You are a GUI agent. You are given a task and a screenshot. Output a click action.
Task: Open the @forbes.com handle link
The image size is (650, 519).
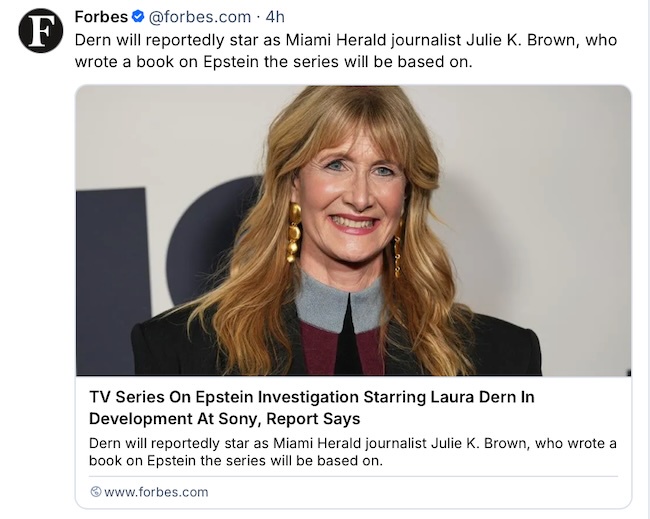[200, 17]
